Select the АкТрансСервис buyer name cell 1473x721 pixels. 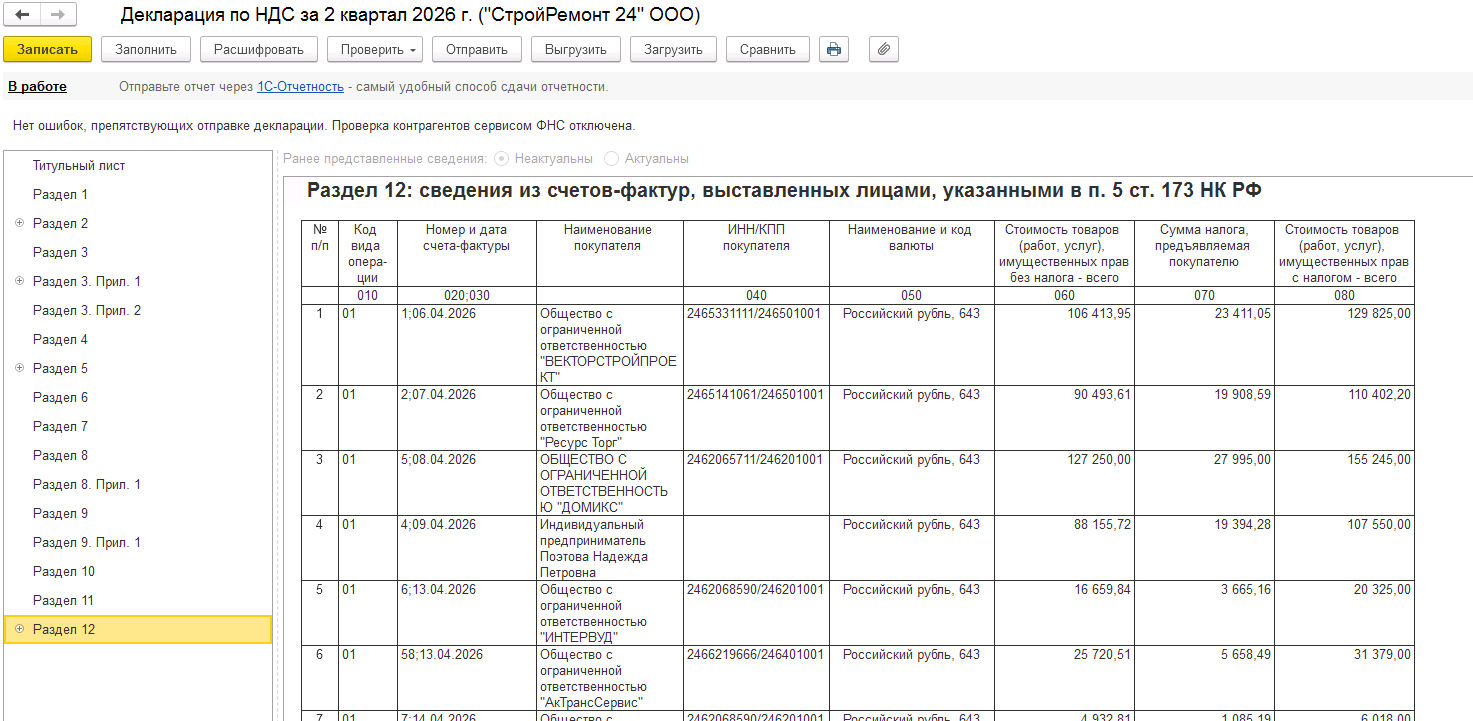(x=610, y=678)
